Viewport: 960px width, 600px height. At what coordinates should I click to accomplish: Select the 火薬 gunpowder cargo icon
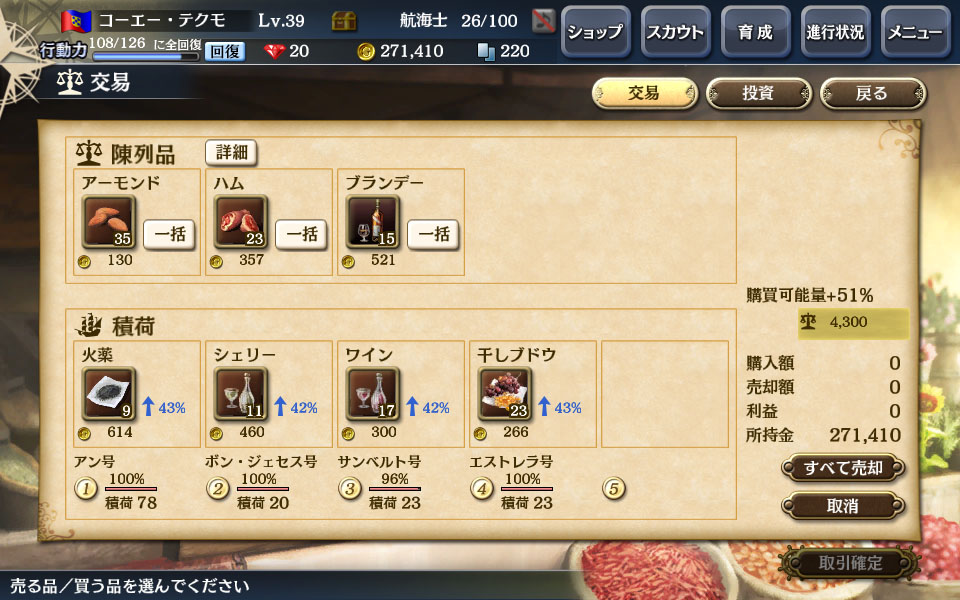(x=108, y=394)
